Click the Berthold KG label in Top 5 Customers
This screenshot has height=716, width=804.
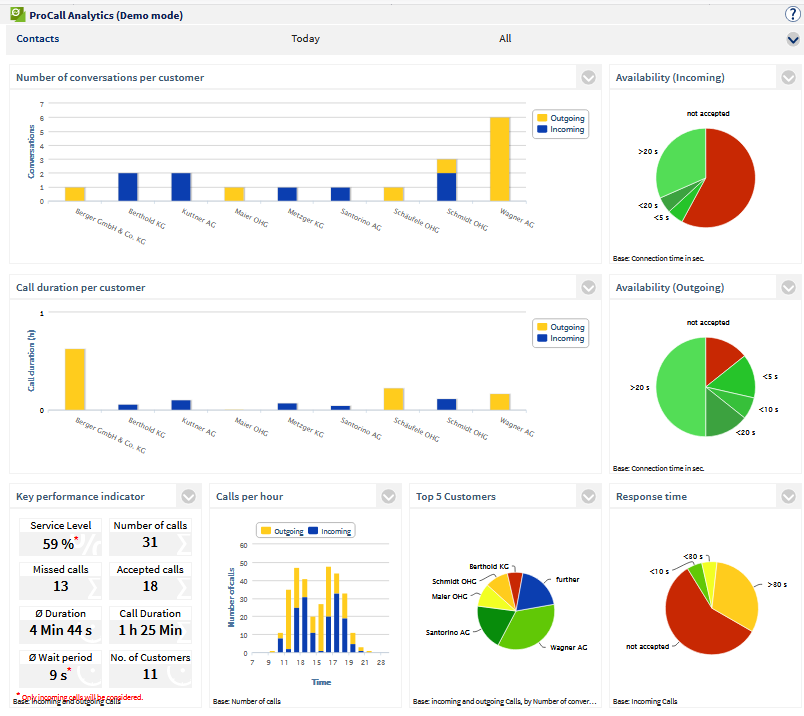click(x=489, y=566)
